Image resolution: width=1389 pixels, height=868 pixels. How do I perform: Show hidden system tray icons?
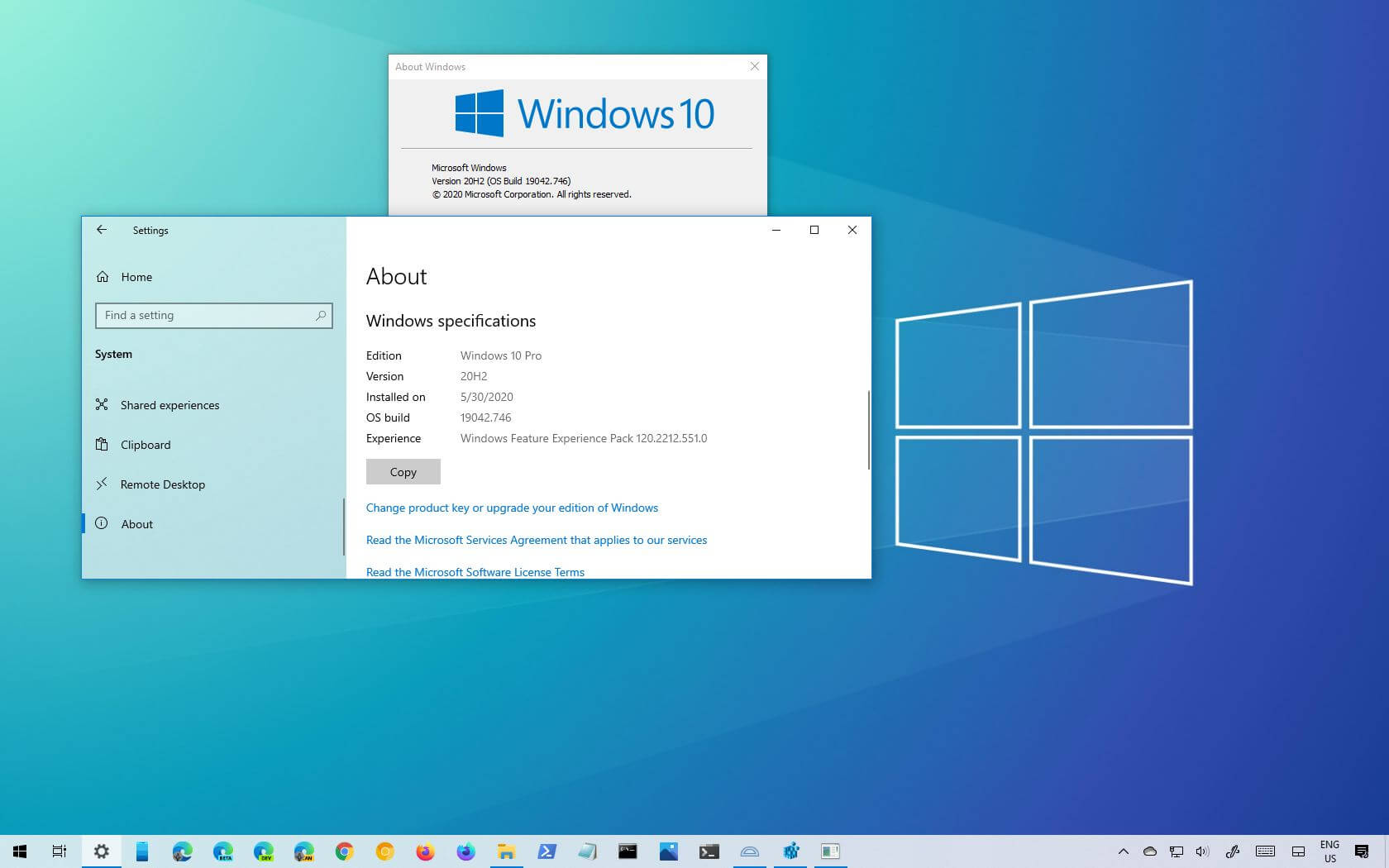(1123, 851)
